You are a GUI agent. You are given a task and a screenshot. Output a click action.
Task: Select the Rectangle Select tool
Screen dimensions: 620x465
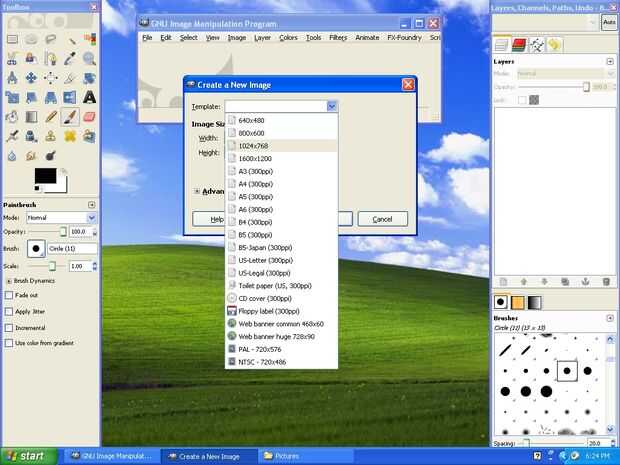click(12, 39)
